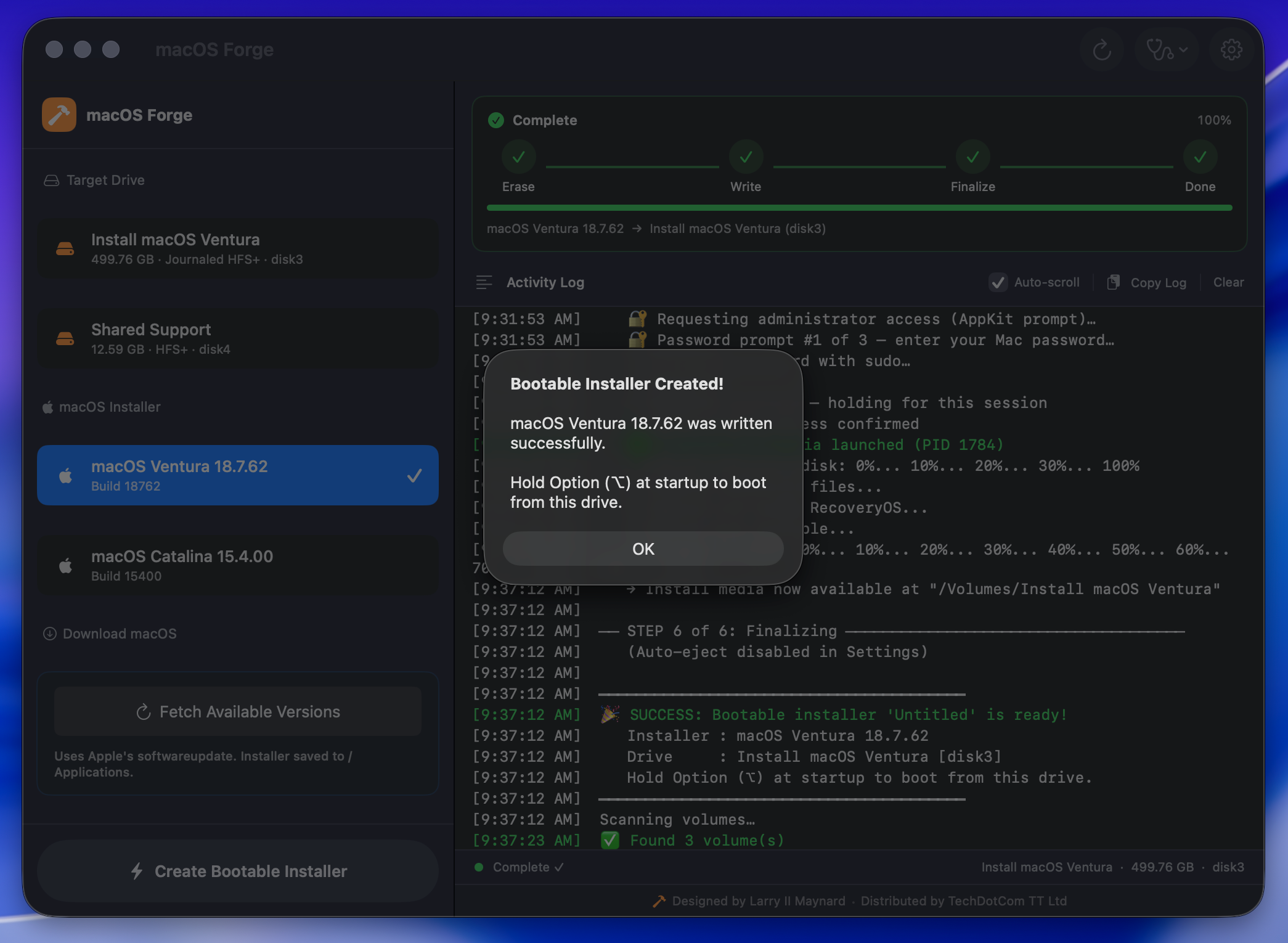The width and height of the screenshot is (1288, 943).
Task: Toggle the Auto-scroll checkbox
Action: point(998,282)
